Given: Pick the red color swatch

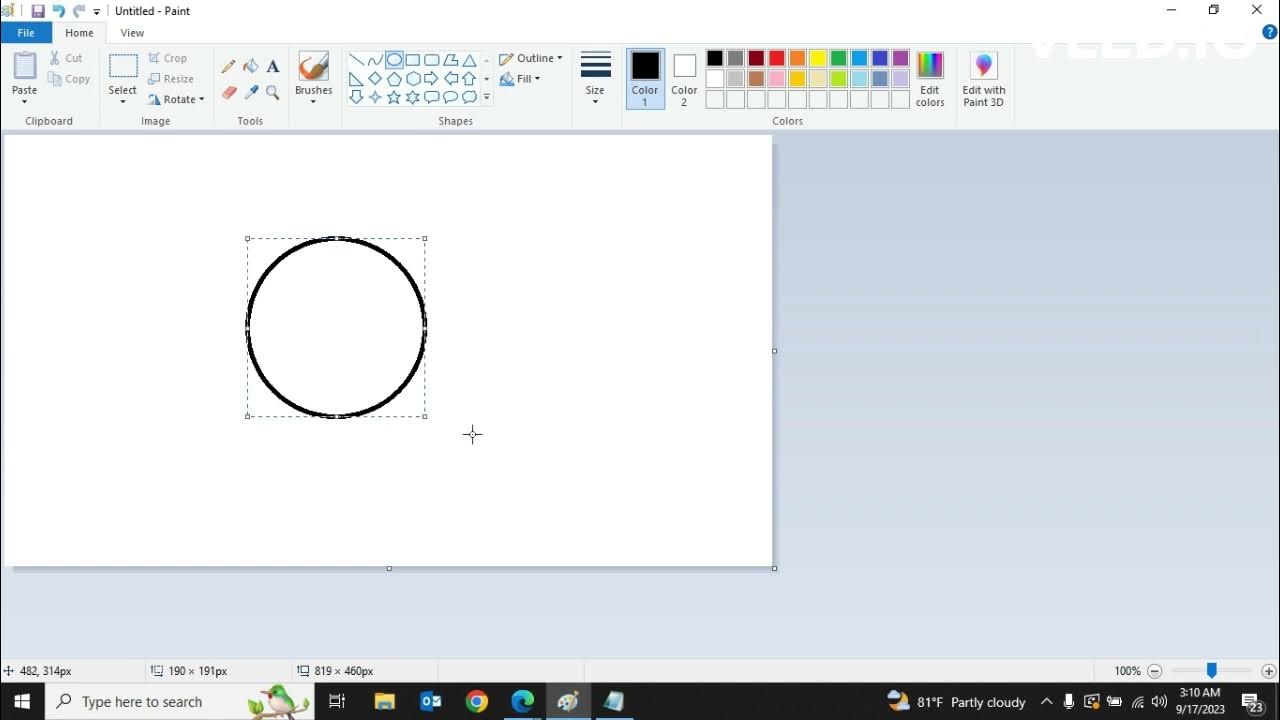Looking at the screenshot, I should coord(777,58).
